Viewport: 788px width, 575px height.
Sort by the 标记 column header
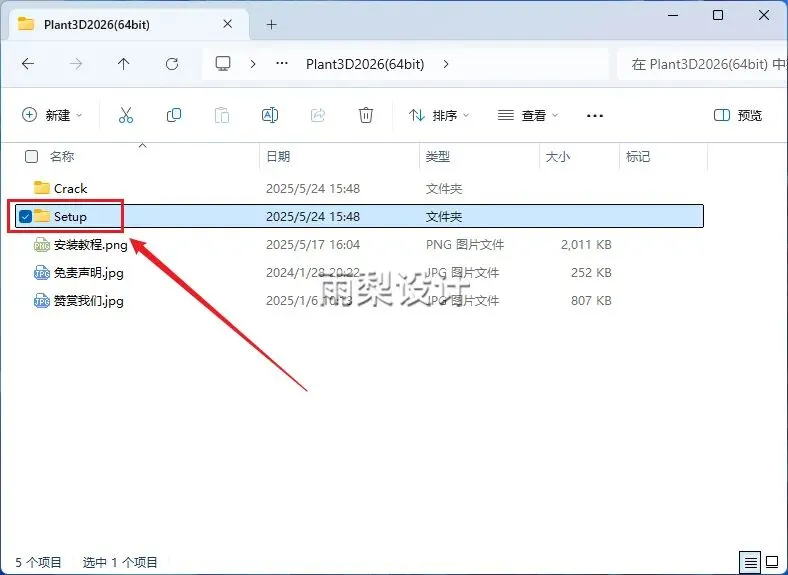[638, 156]
